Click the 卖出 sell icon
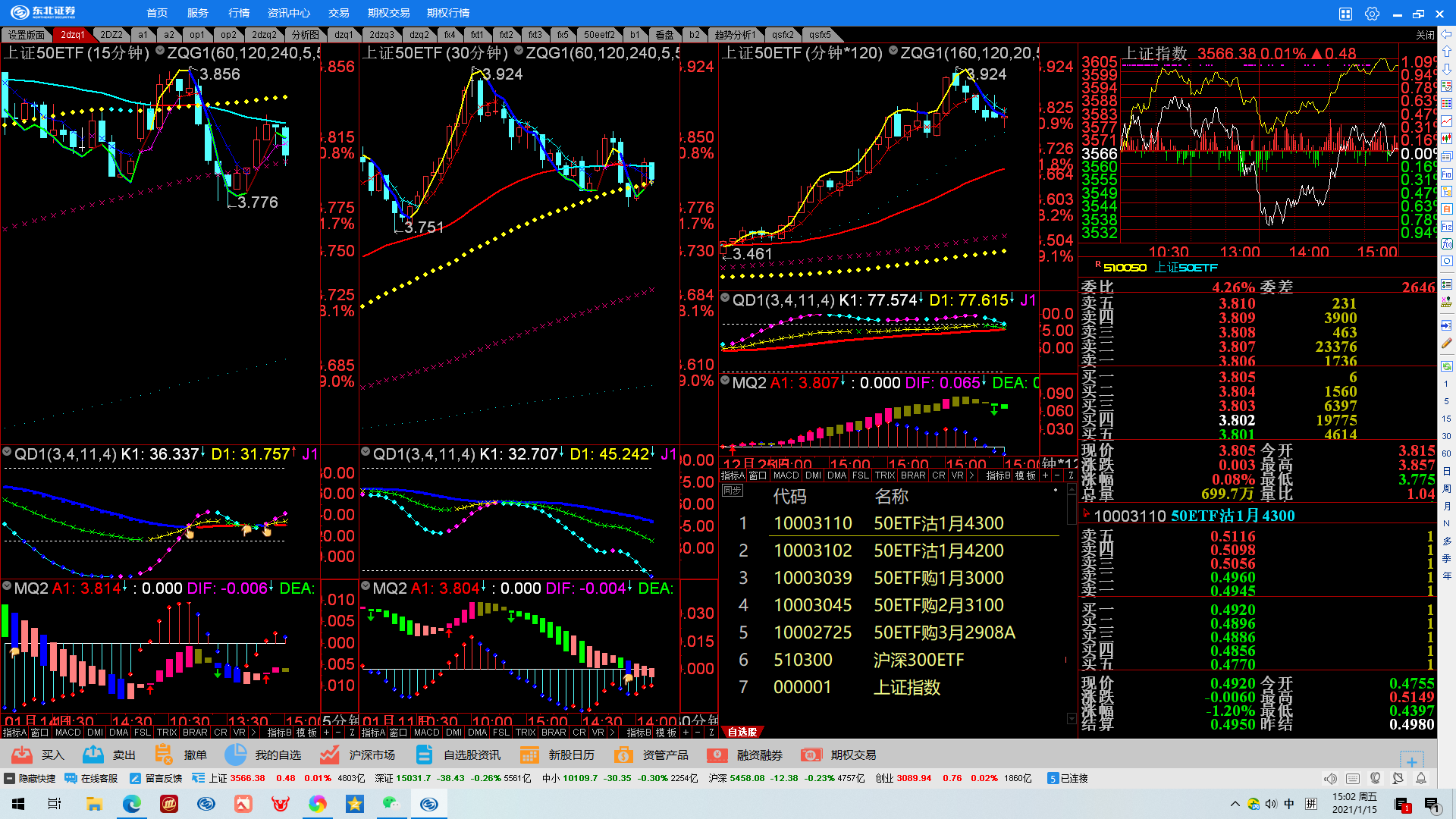This screenshot has width=1456, height=819. pos(93,755)
